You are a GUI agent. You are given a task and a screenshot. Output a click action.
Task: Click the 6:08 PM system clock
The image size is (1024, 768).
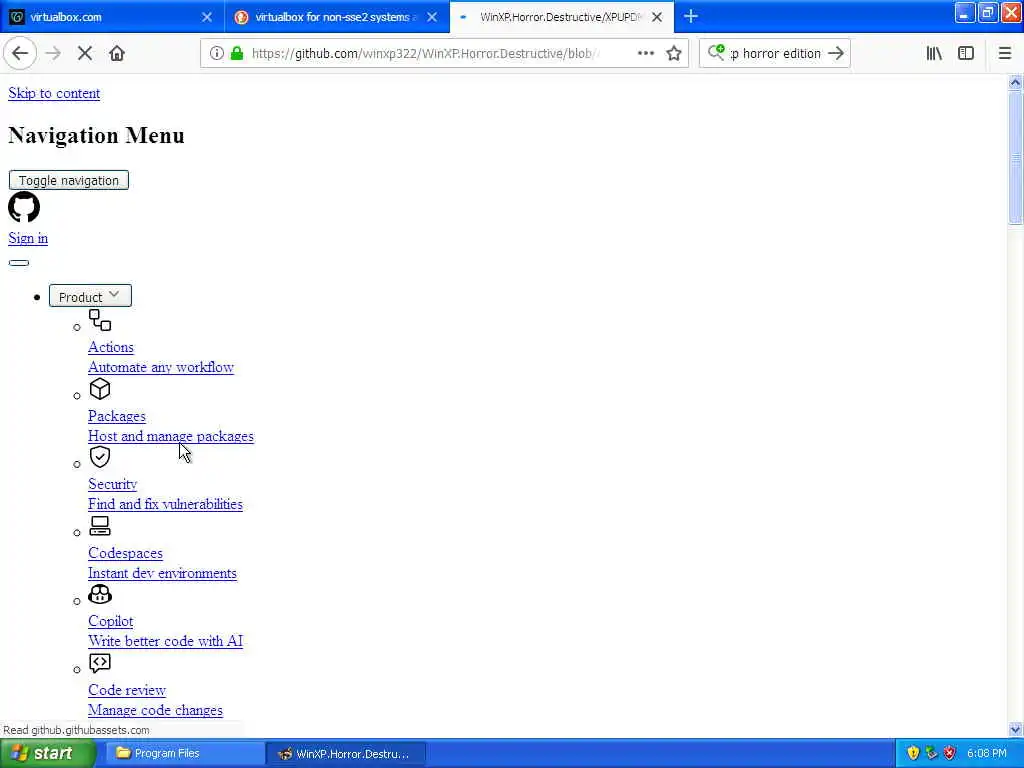(987, 754)
